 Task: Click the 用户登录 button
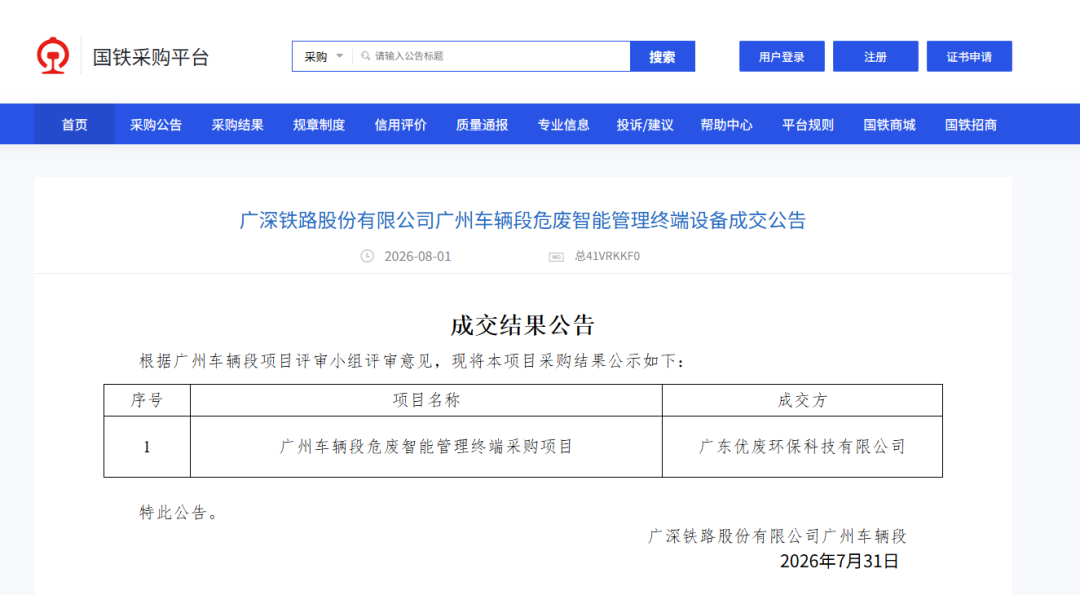tap(782, 56)
